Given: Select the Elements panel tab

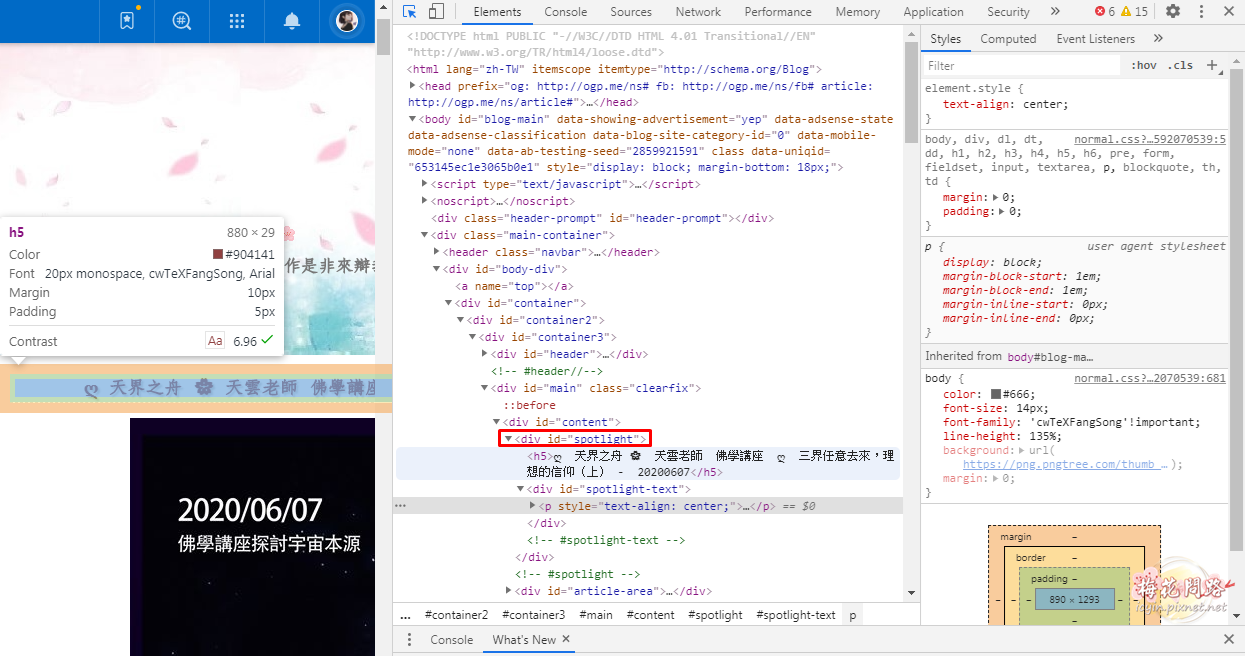Looking at the screenshot, I should click(497, 12).
